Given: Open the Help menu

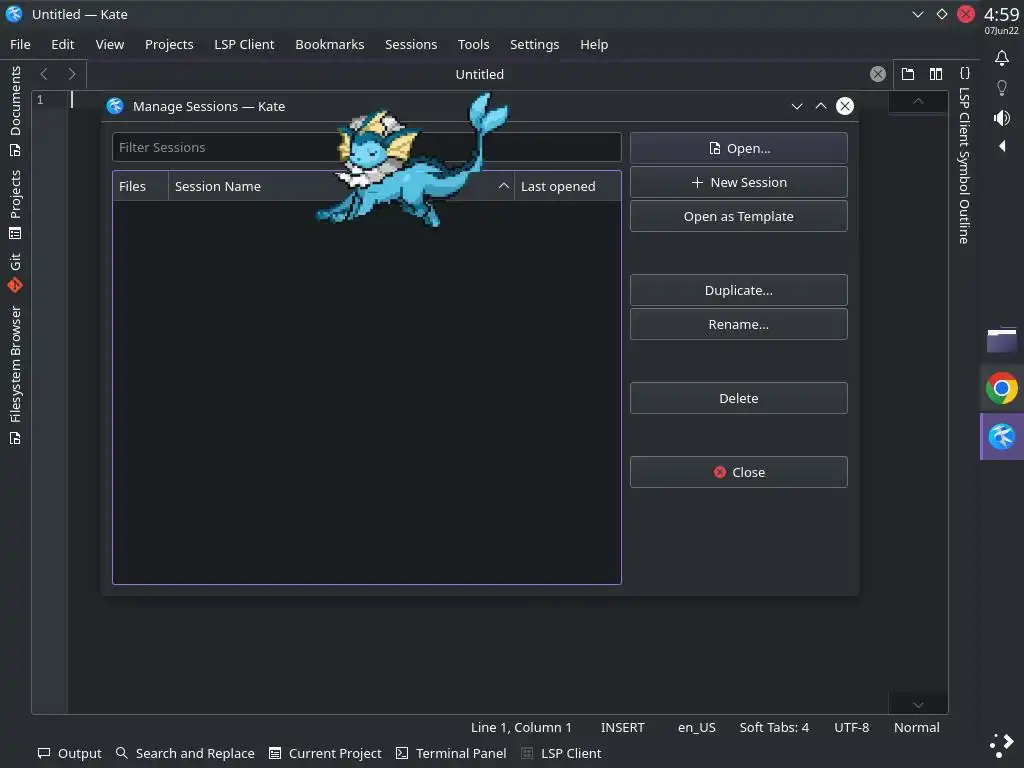Looking at the screenshot, I should [594, 44].
